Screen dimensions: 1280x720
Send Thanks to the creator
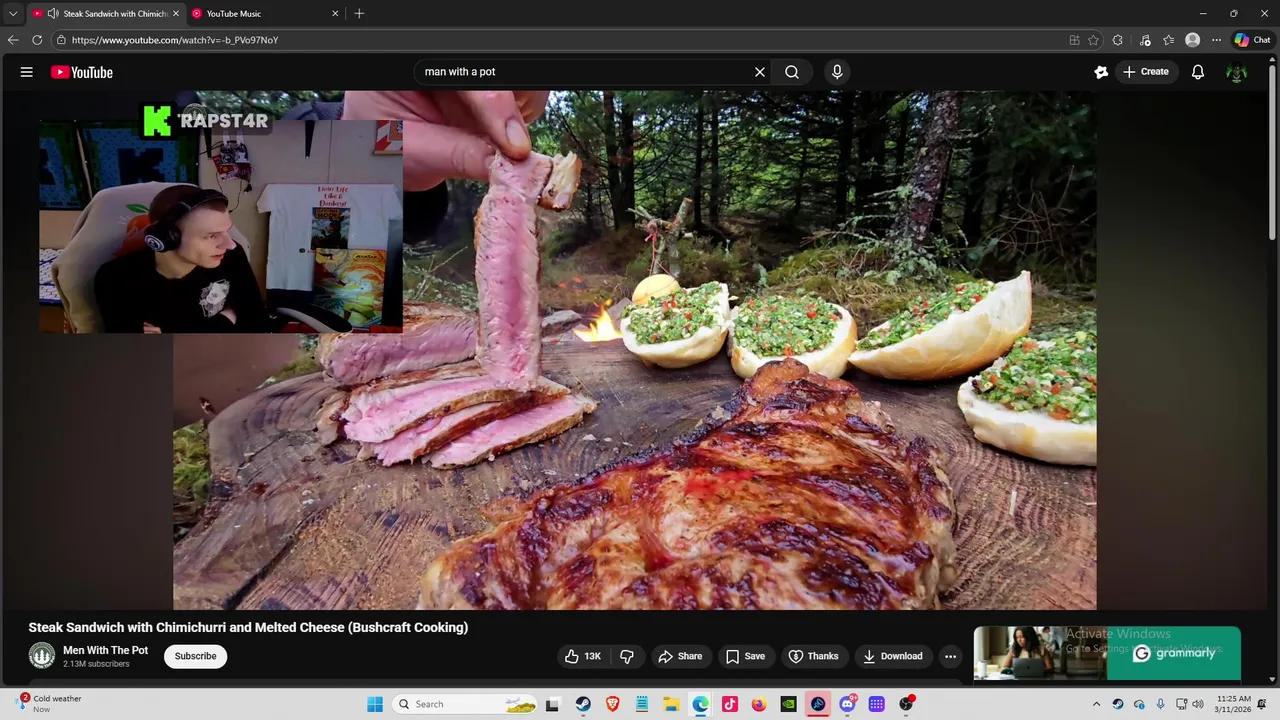coord(813,656)
